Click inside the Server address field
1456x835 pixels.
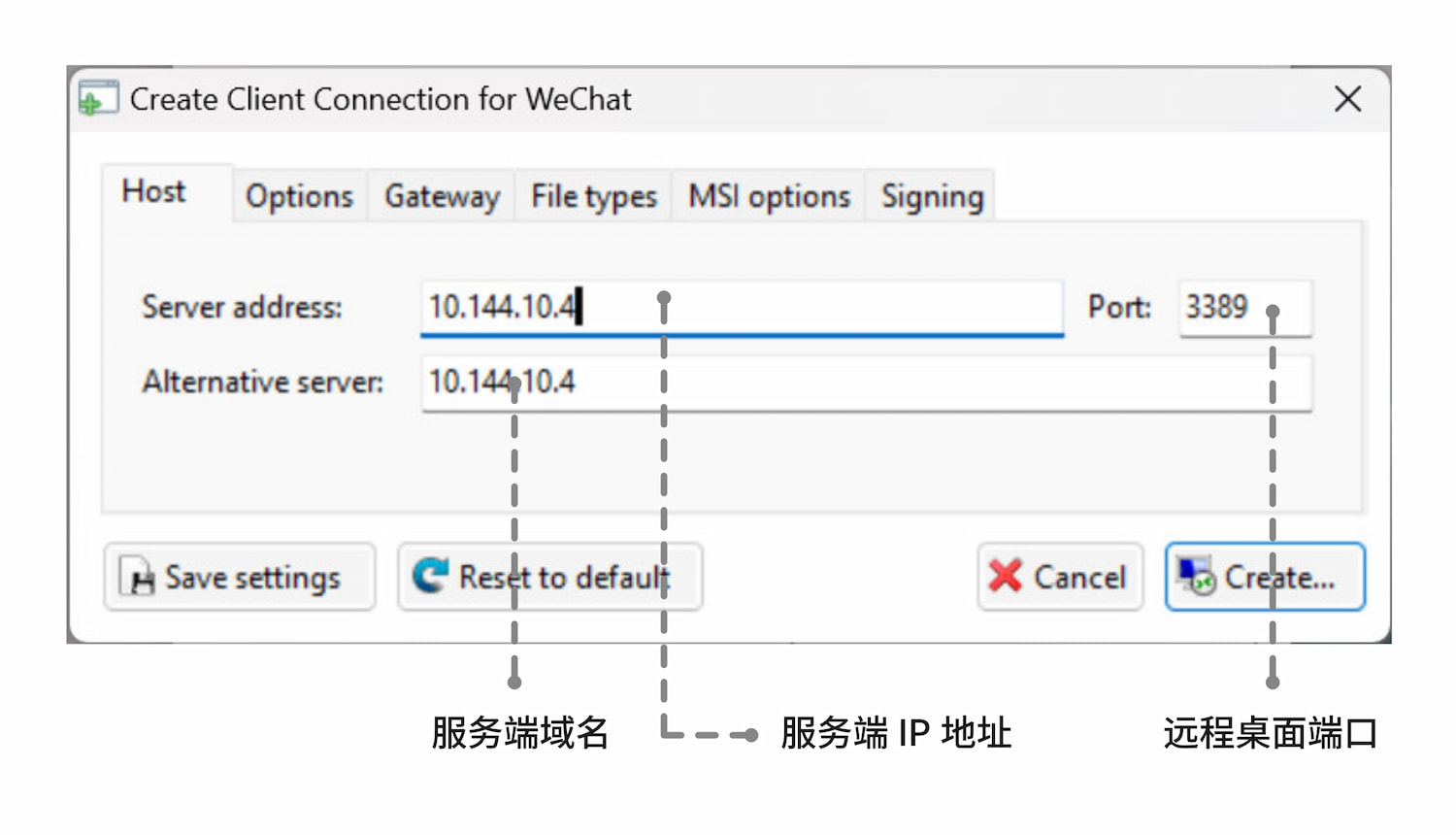[742, 309]
